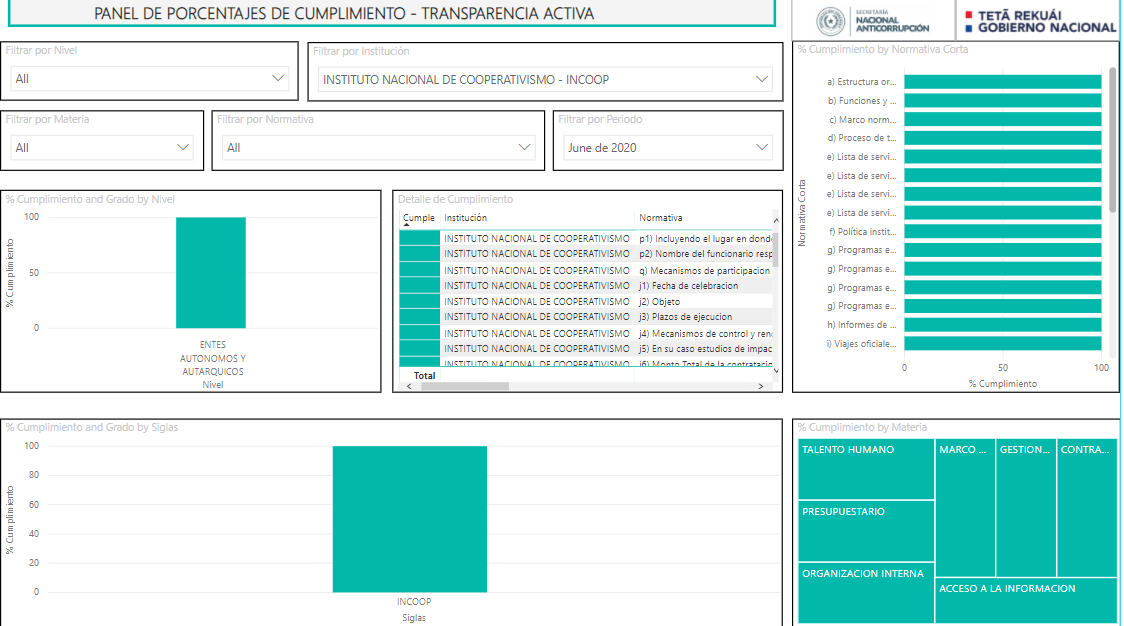Click the INCOOP bar in Siglas chart
This screenshot has width=1124, height=626.
click(x=410, y=518)
